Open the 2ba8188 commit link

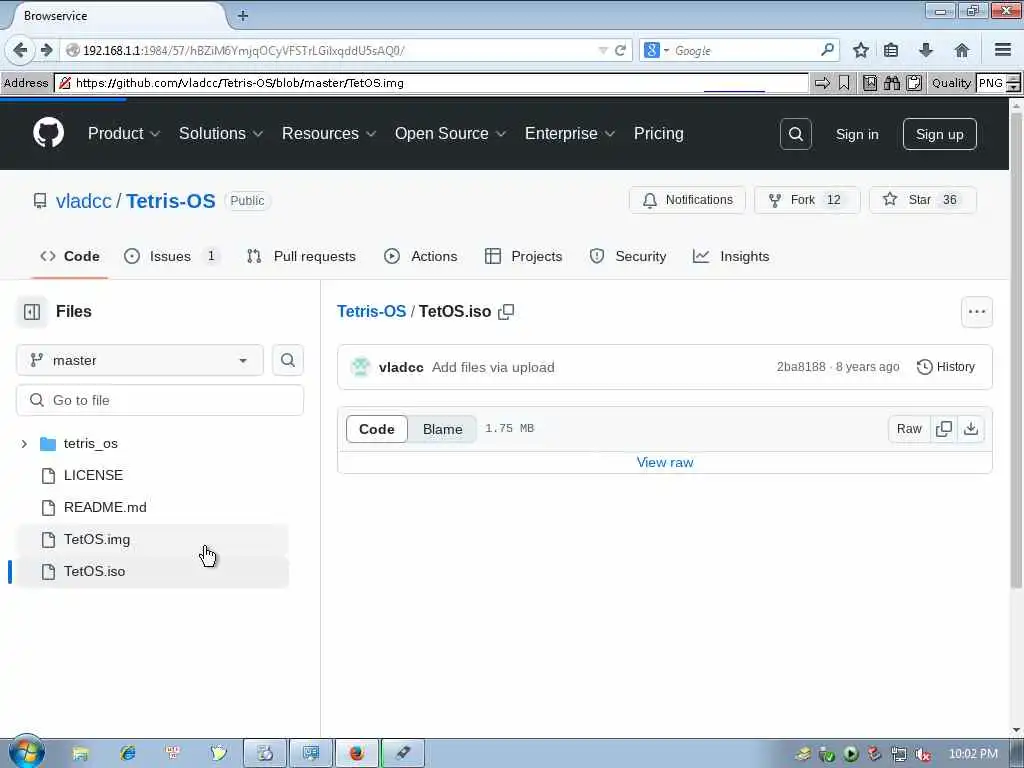coord(801,367)
